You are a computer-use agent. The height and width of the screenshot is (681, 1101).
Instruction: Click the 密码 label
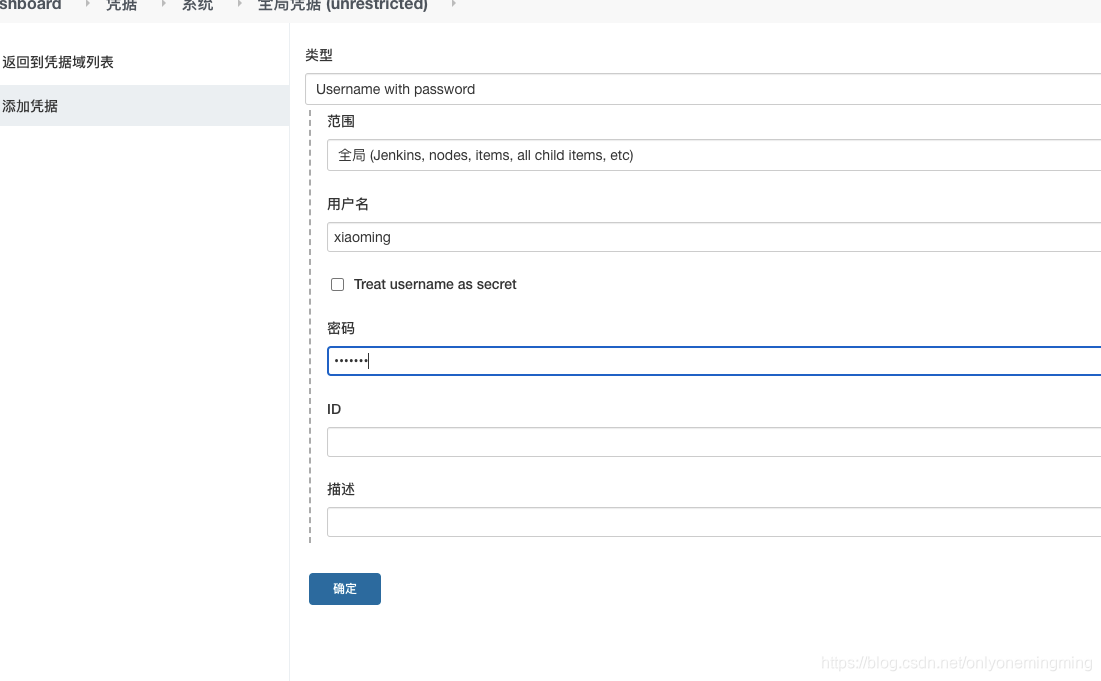click(341, 329)
